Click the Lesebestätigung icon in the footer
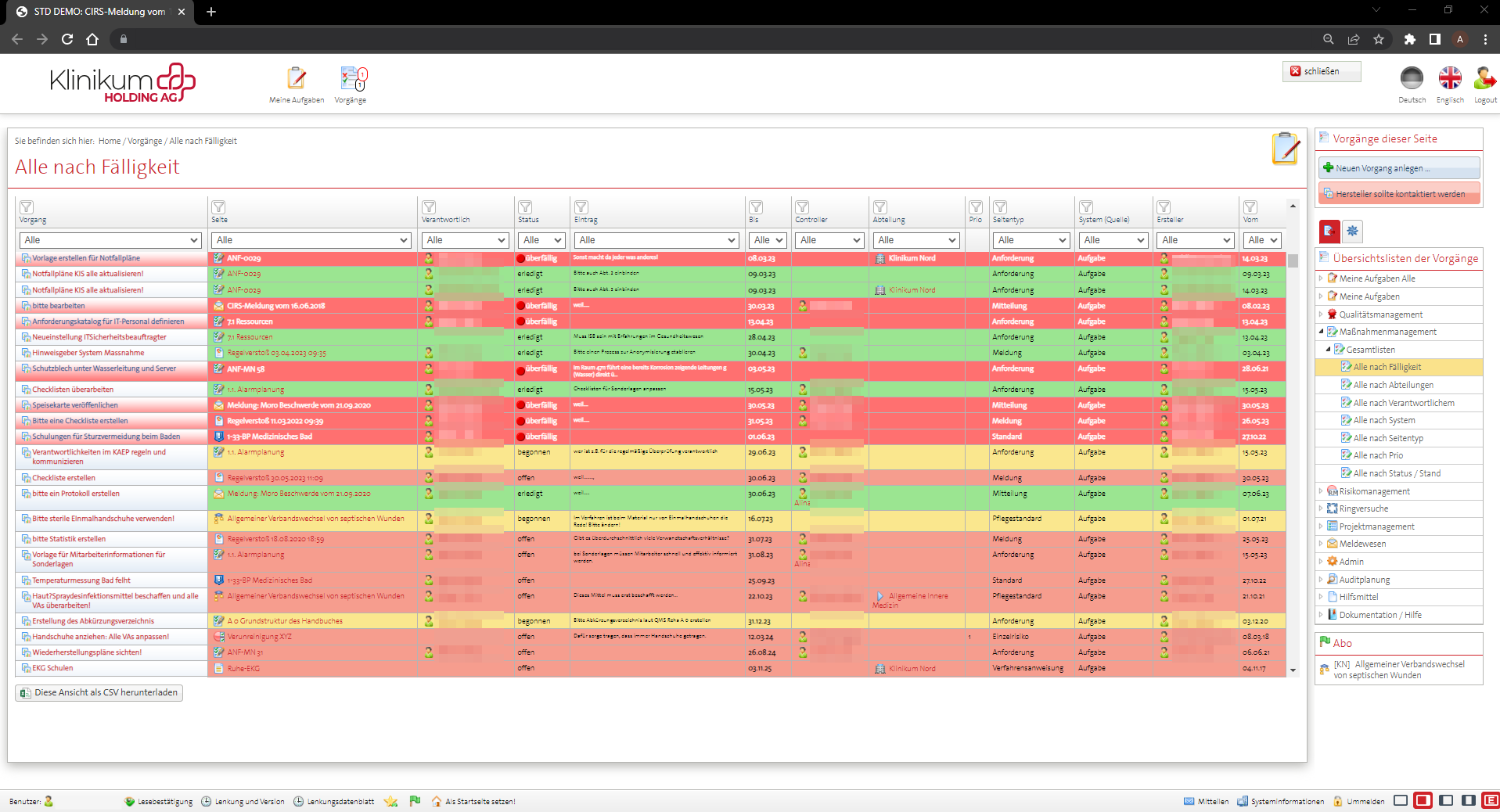The image size is (1500, 812). coord(130,801)
